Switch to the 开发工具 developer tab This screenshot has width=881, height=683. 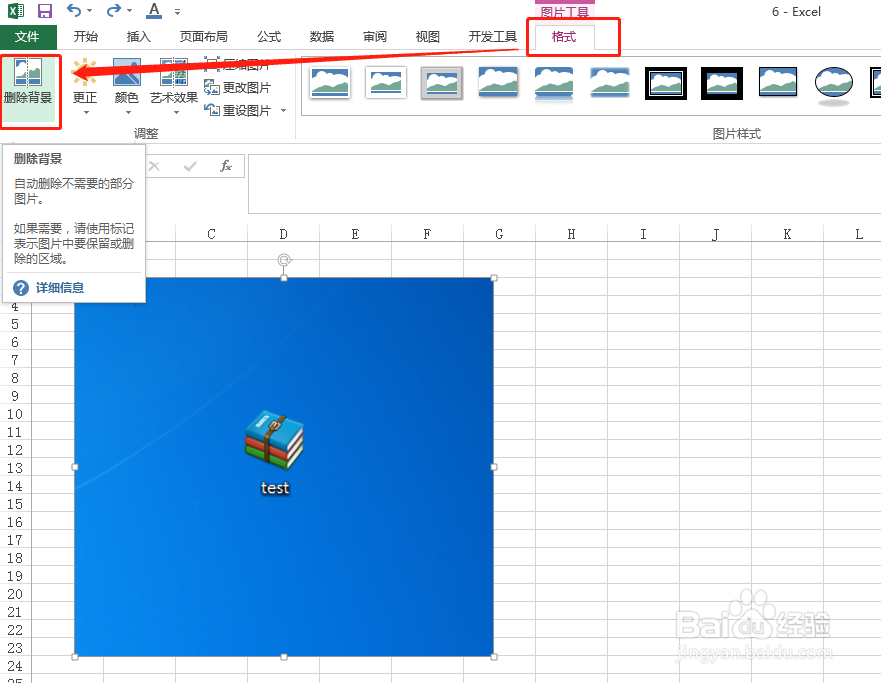493,37
